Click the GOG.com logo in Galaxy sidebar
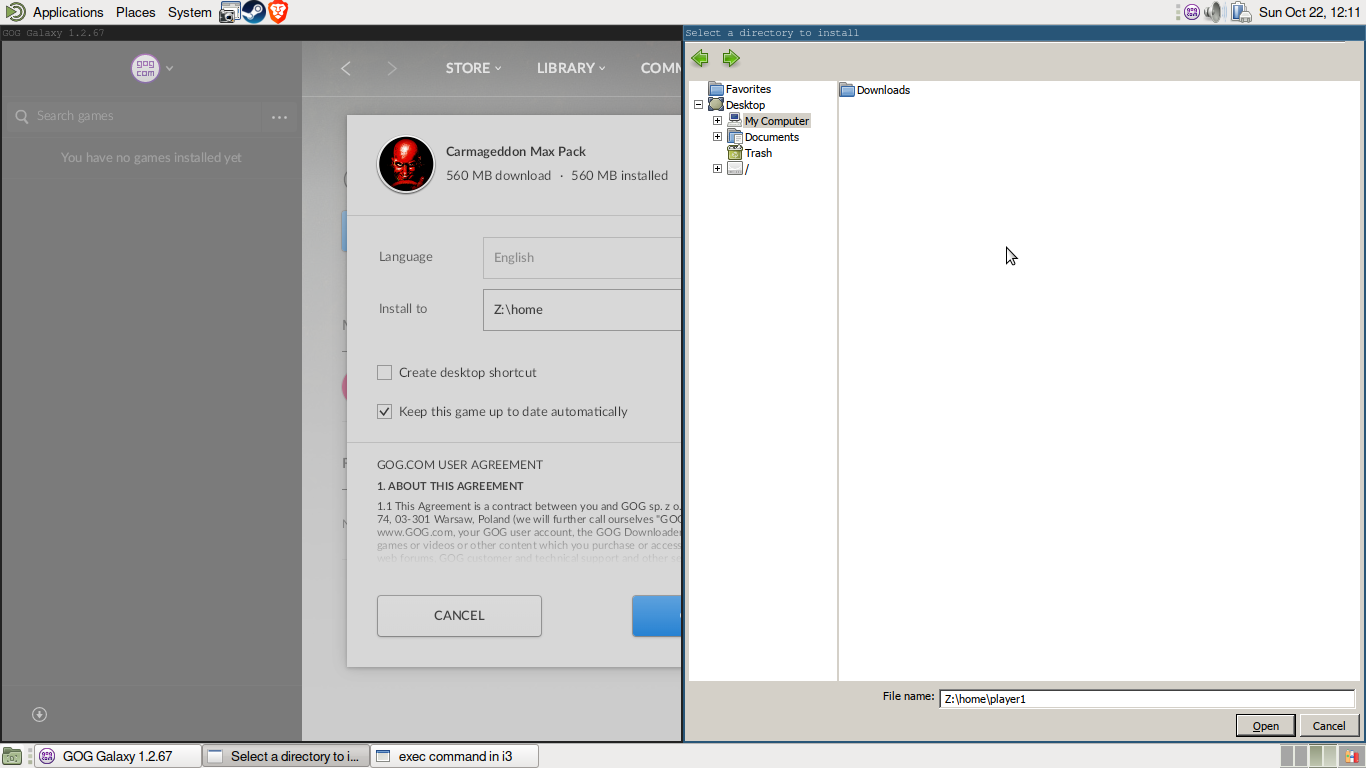1366x768 pixels. 145,68
